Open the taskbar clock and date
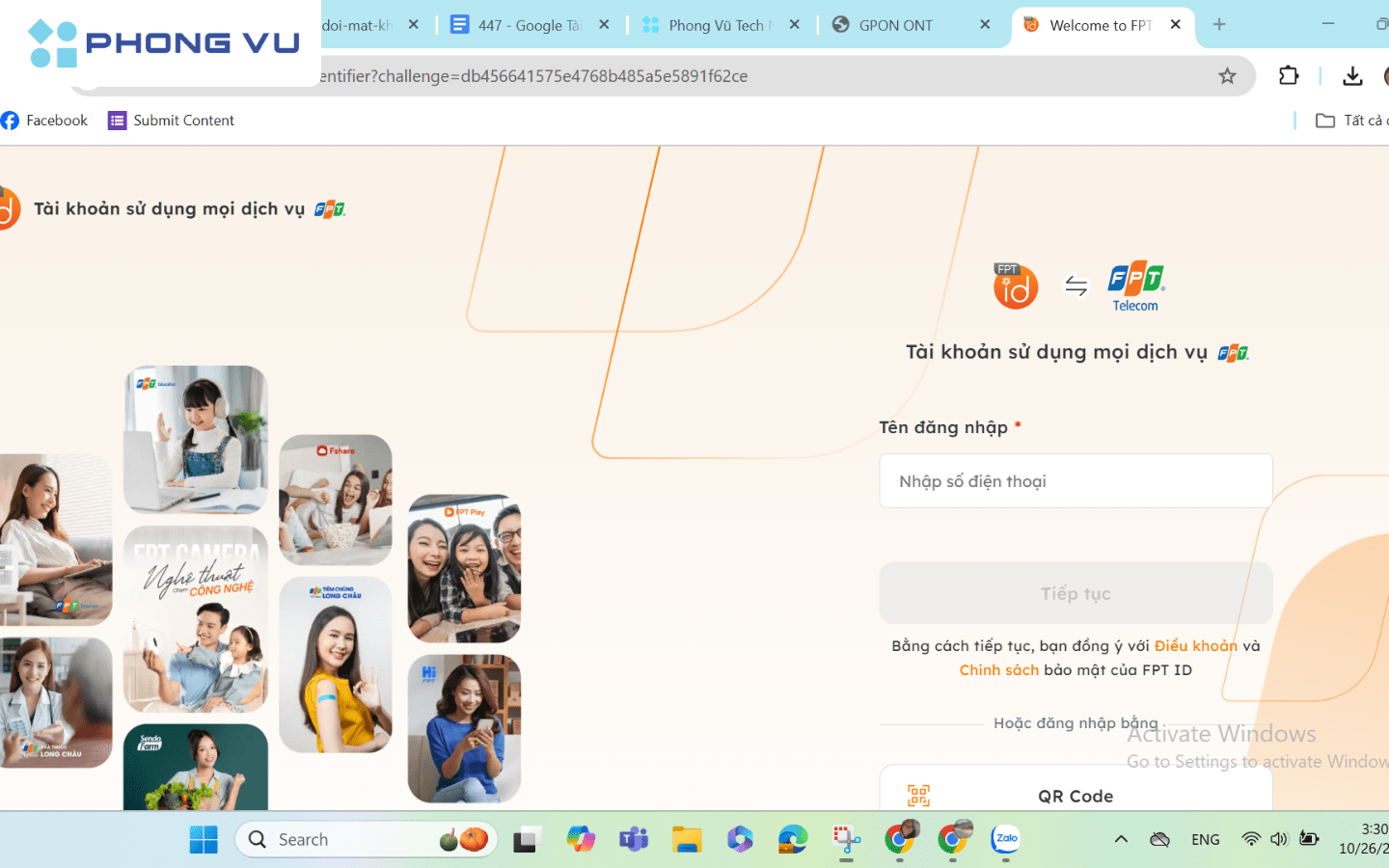This screenshot has width=1389, height=868. (x=1363, y=839)
